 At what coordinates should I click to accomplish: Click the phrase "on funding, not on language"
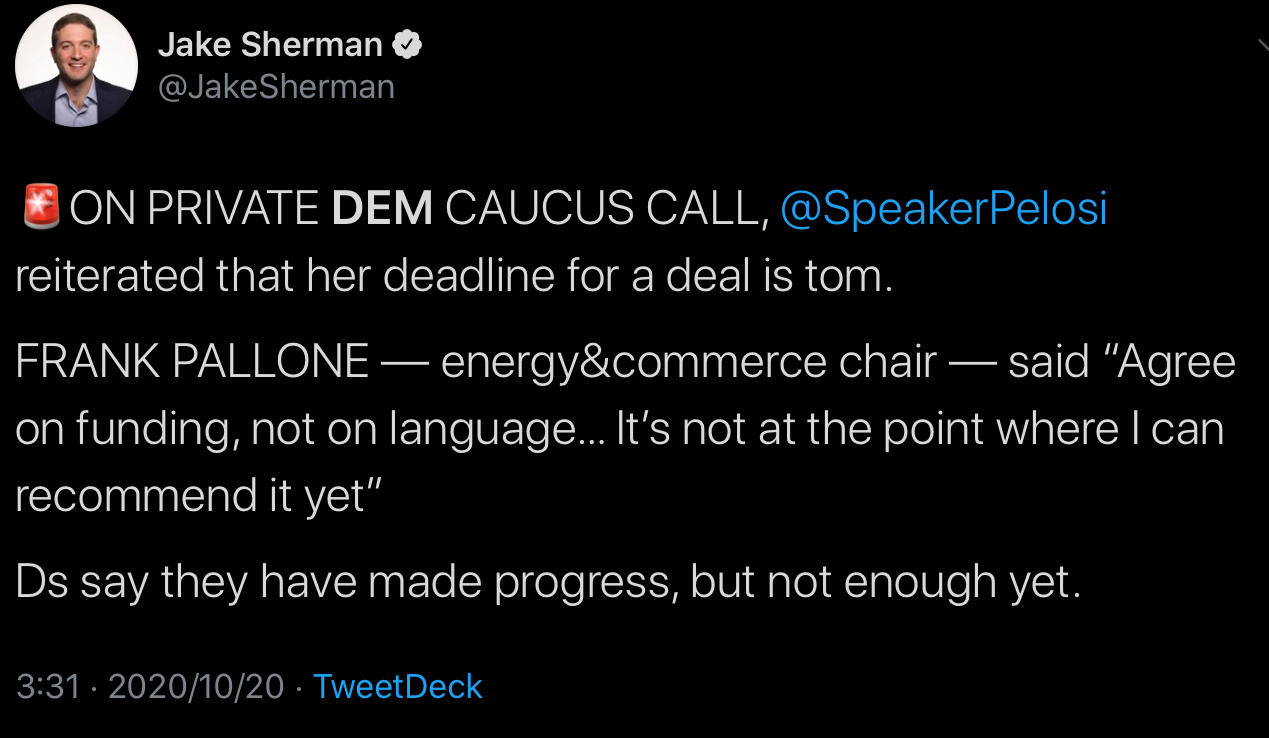coord(292,429)
